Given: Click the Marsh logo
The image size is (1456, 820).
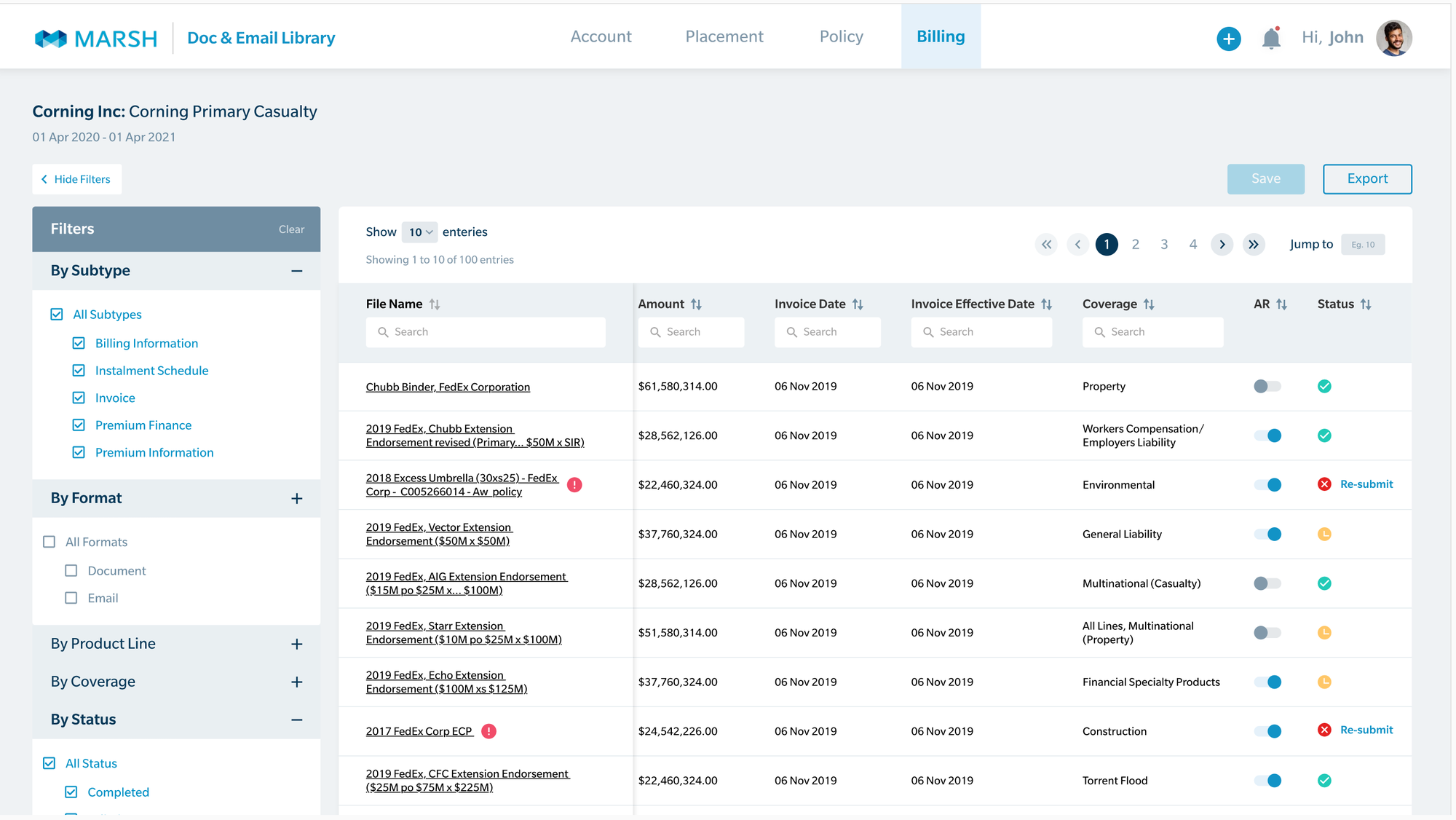Looking at the screenshot, I should [x=96, y=39].
